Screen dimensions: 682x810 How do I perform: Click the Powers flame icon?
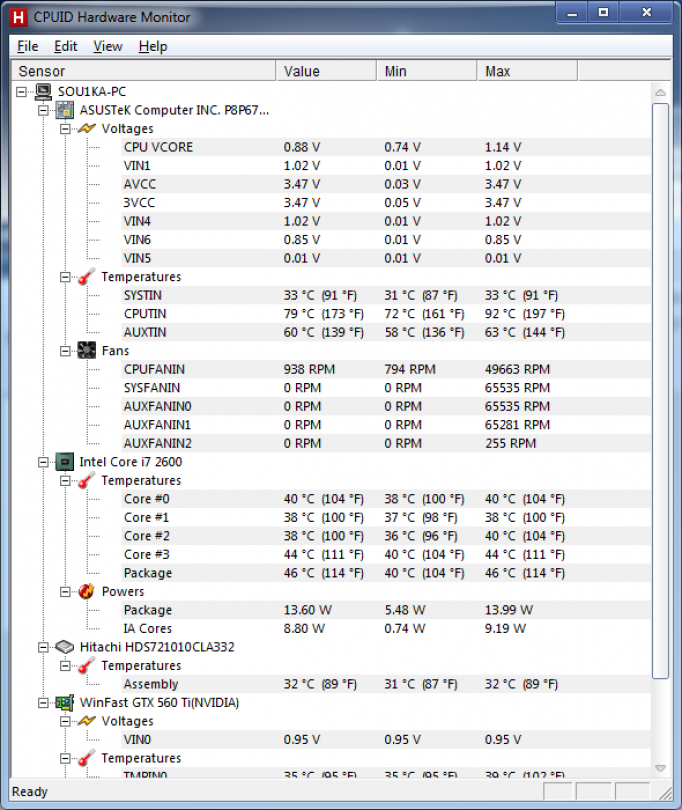tap(87, 592)
